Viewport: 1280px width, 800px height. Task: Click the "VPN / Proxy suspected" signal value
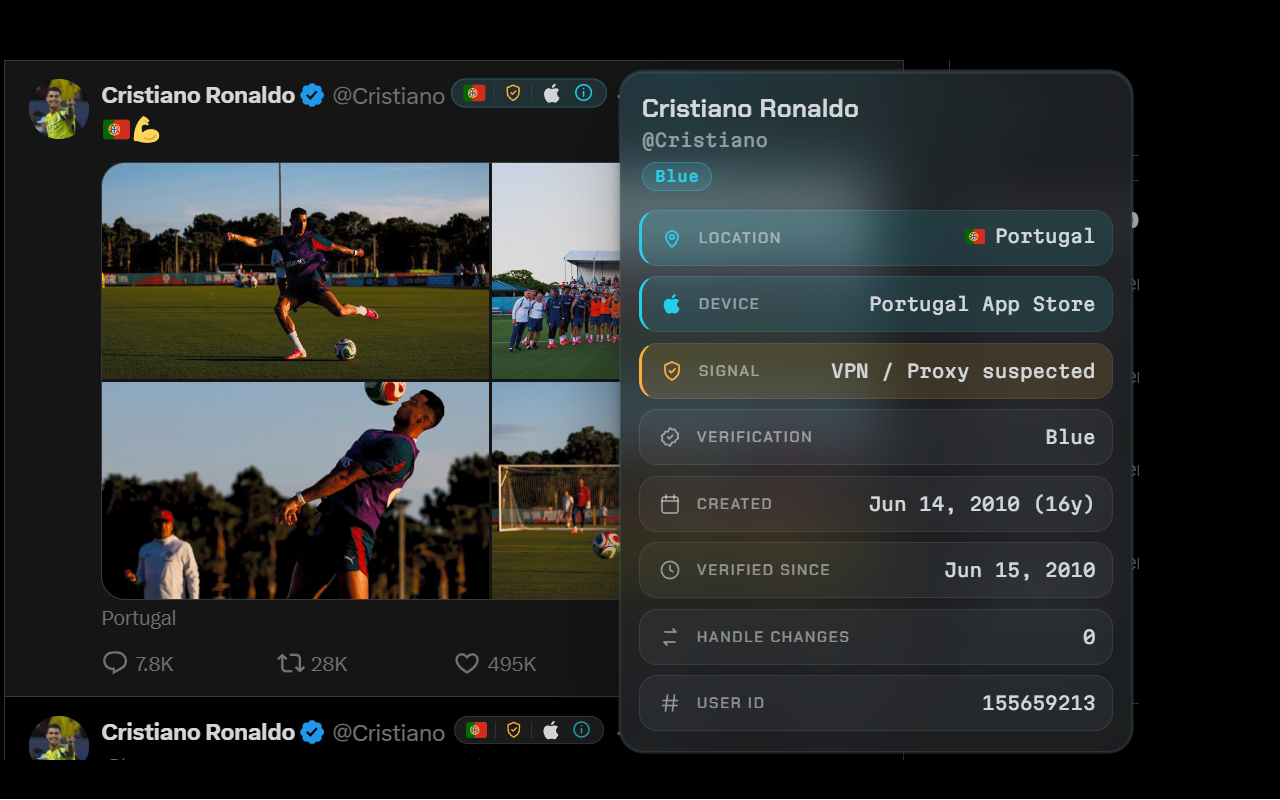click(x=963, y=371)
